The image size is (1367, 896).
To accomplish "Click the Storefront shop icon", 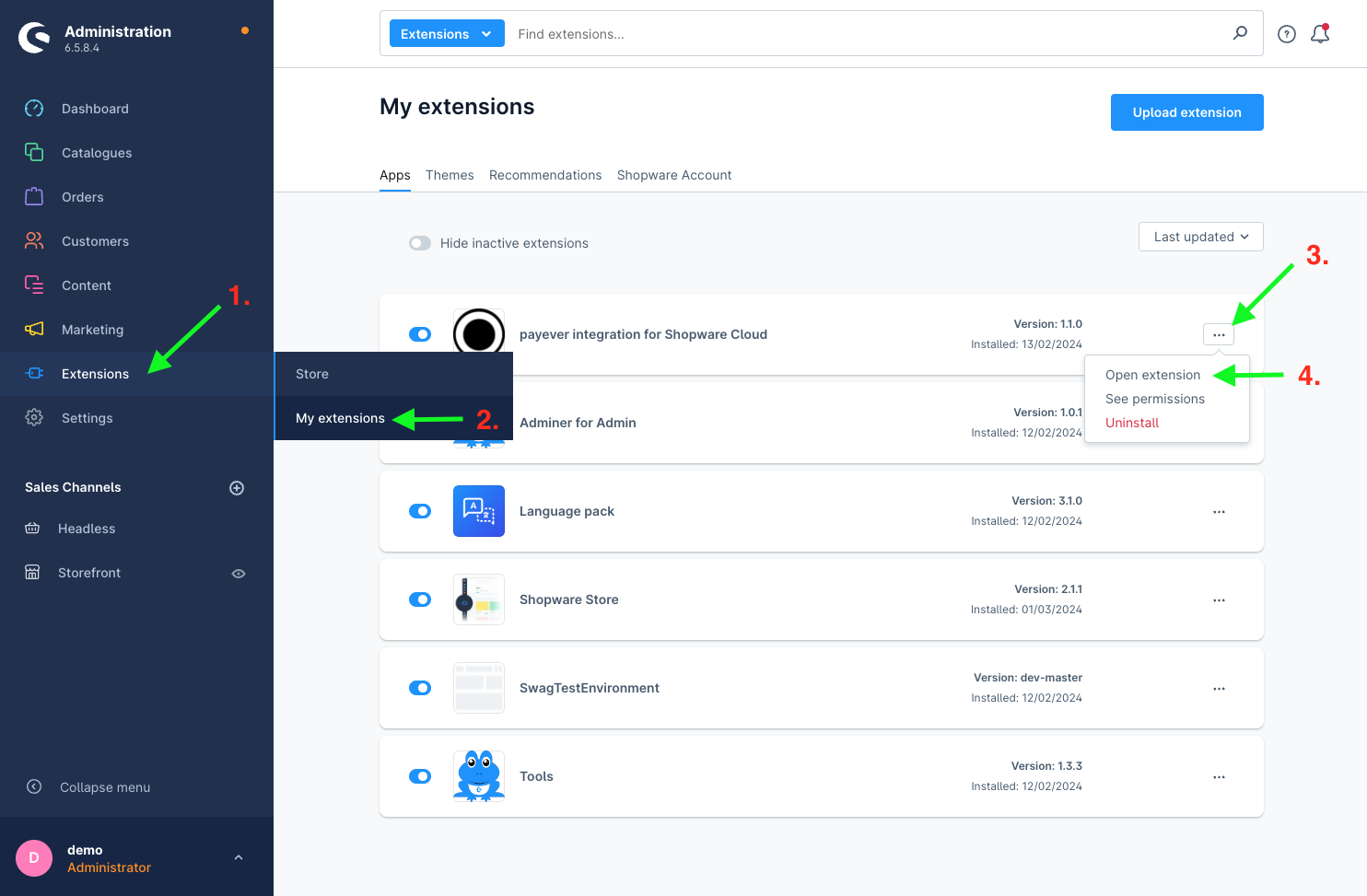I will (32, 573).
